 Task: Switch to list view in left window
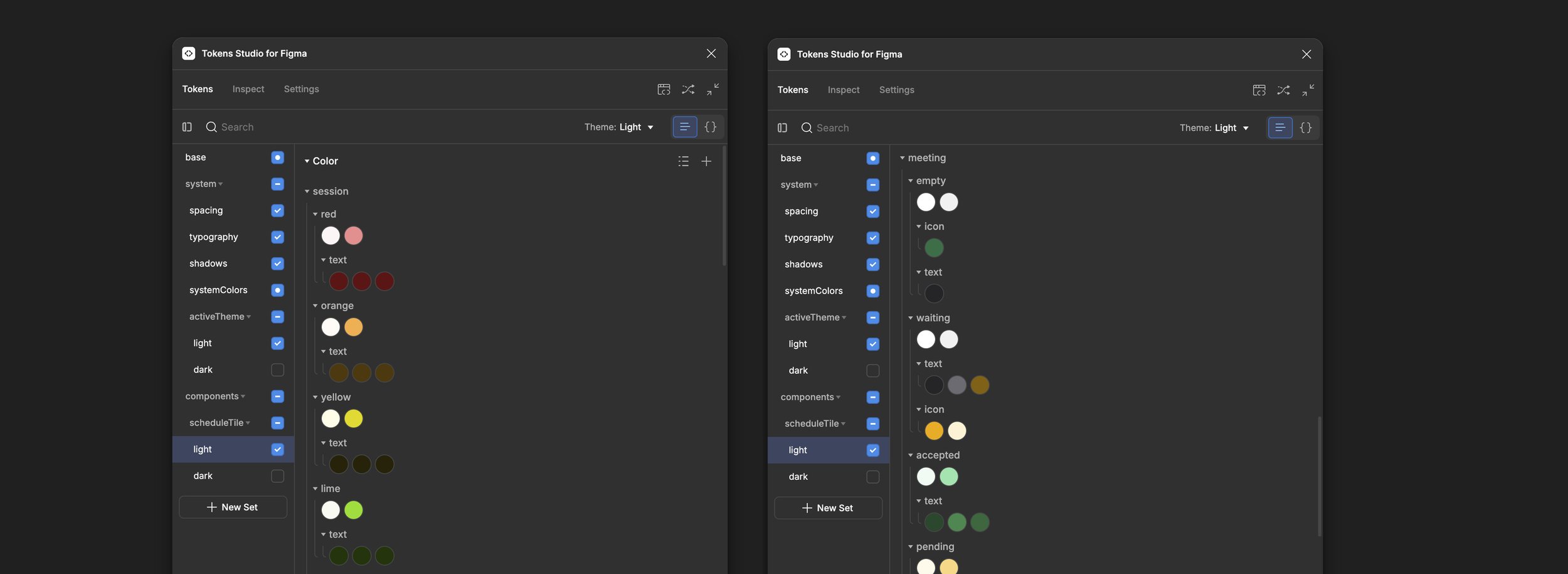685,127
